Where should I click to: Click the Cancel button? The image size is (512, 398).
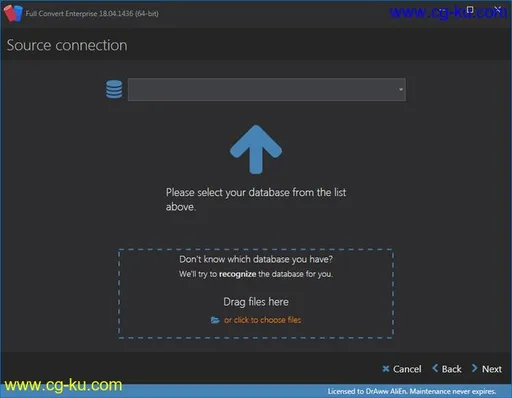click(x=402, y=369)
